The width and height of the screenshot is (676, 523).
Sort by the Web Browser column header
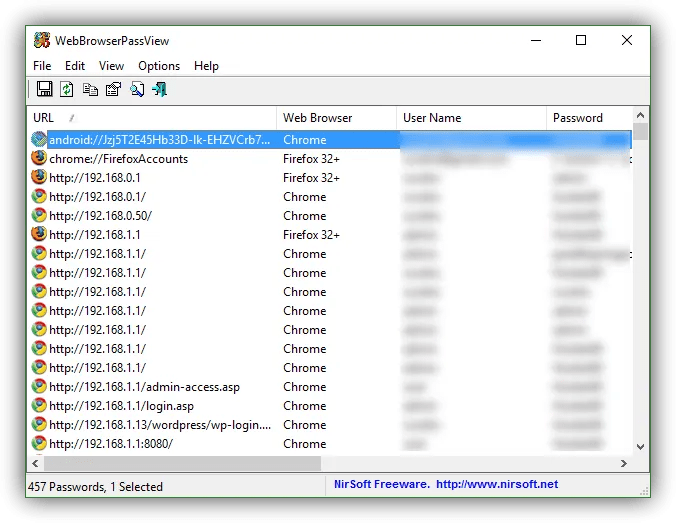(x=336, y=118)
